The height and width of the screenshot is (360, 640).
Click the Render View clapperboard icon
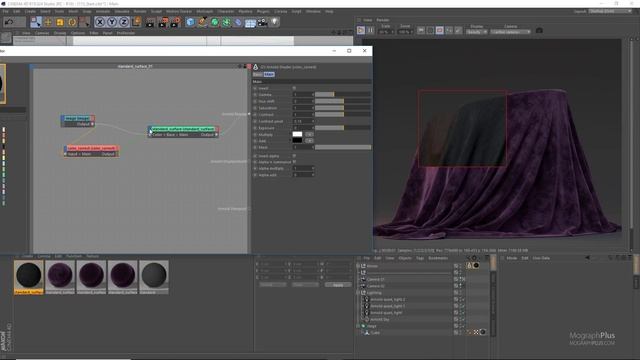coord(150,22)
